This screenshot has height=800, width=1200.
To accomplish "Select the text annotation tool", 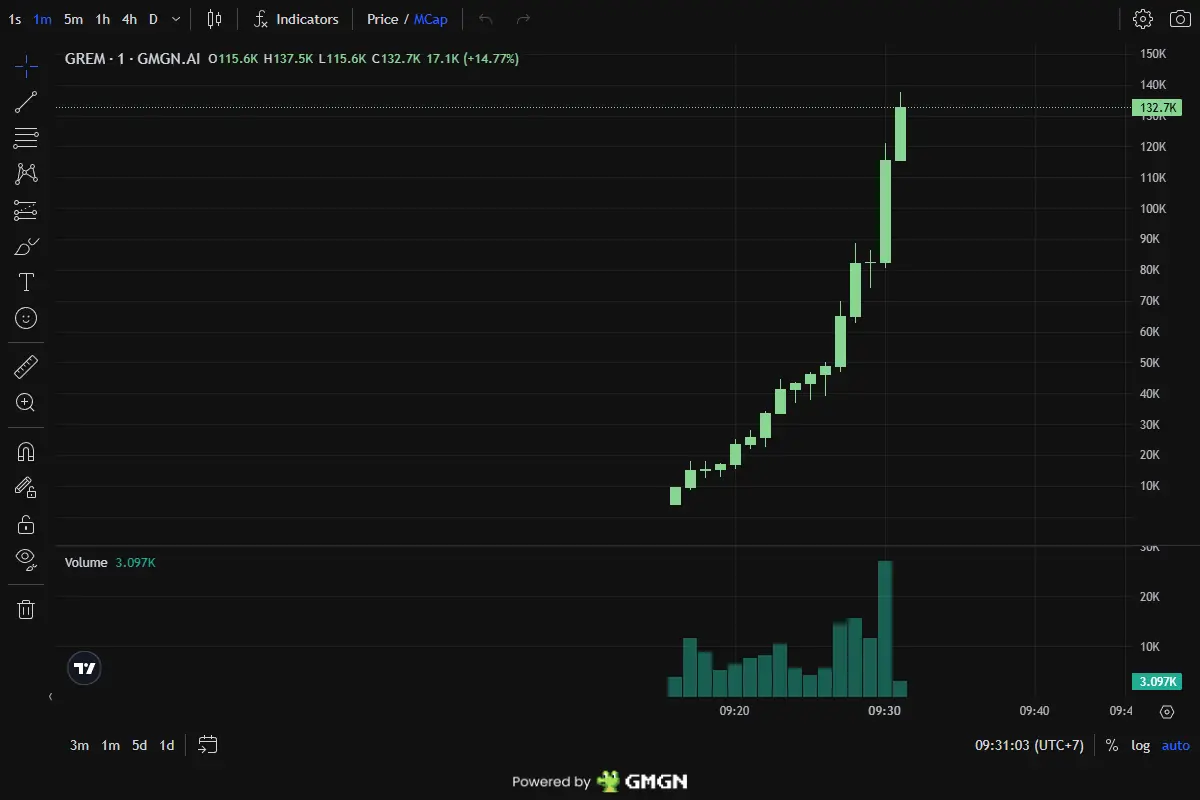I will (x=26, y=282).
